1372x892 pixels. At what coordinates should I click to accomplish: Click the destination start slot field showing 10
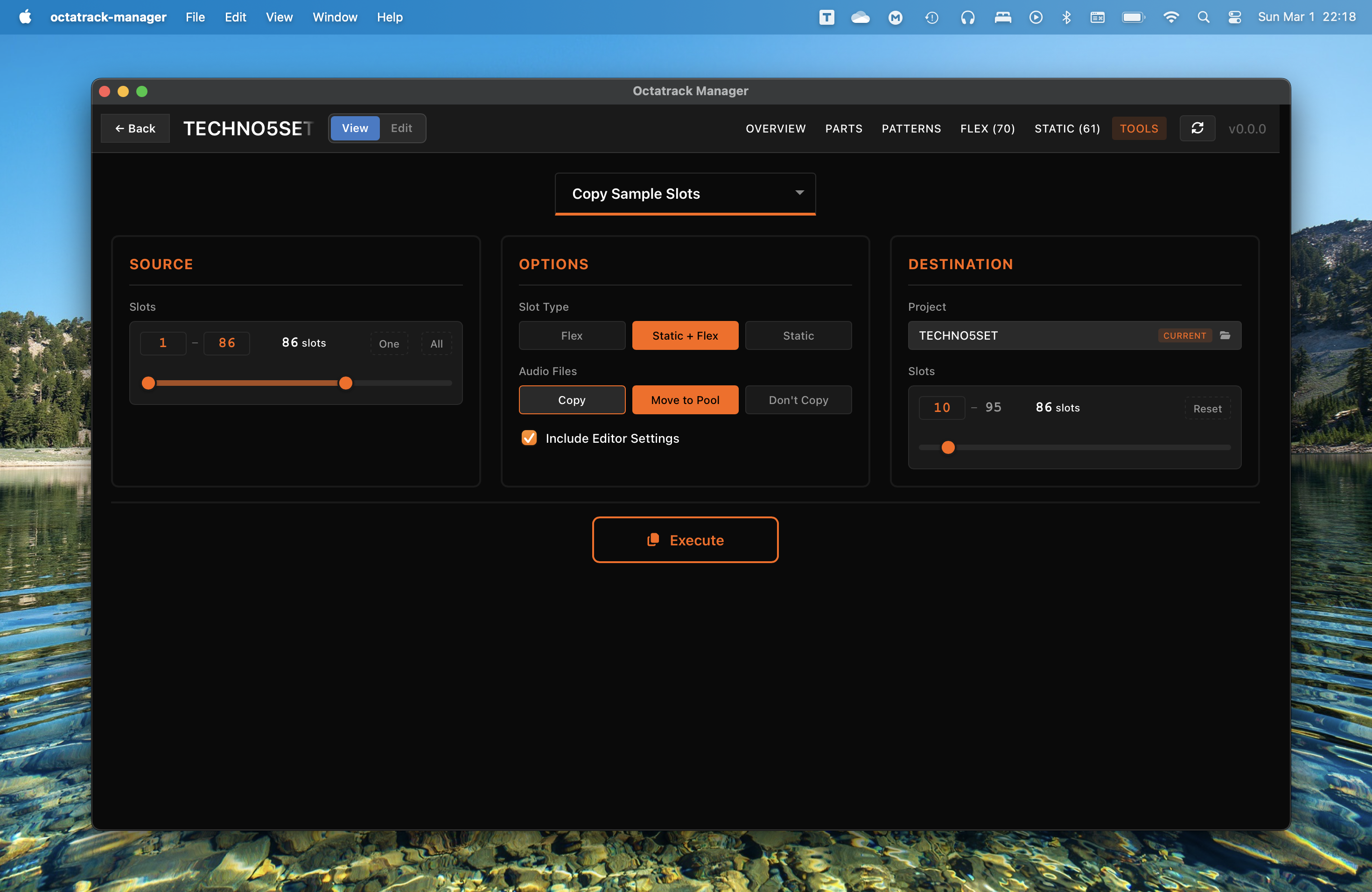click(941, 407)
